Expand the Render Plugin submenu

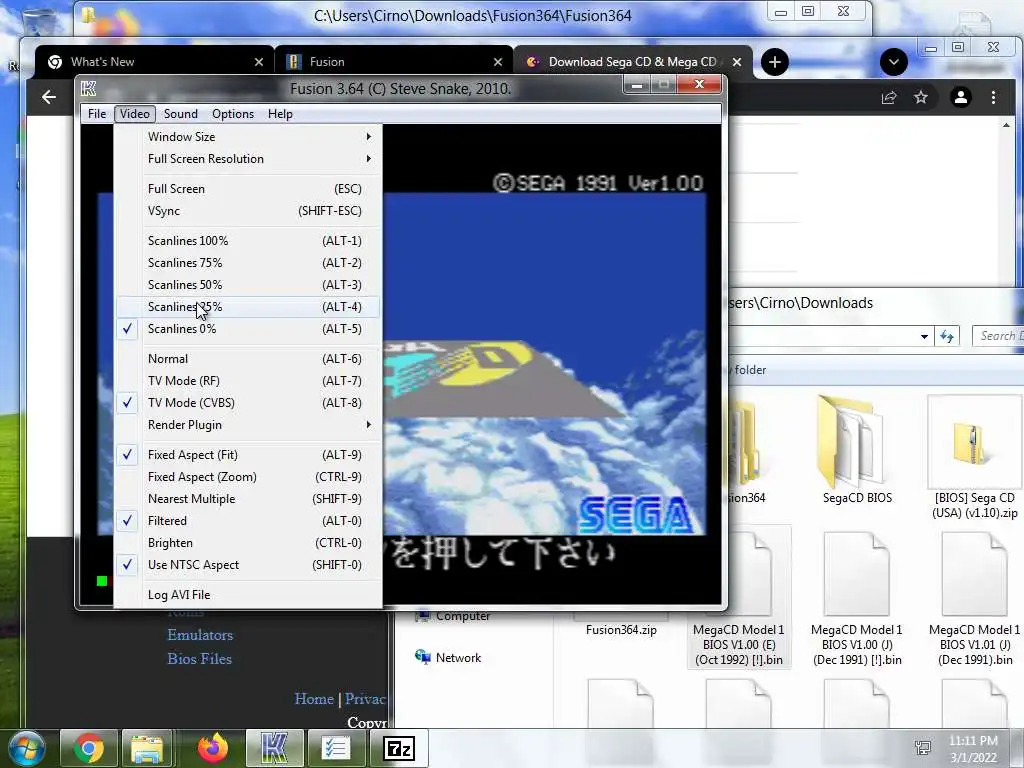click(x=248, y=425)
